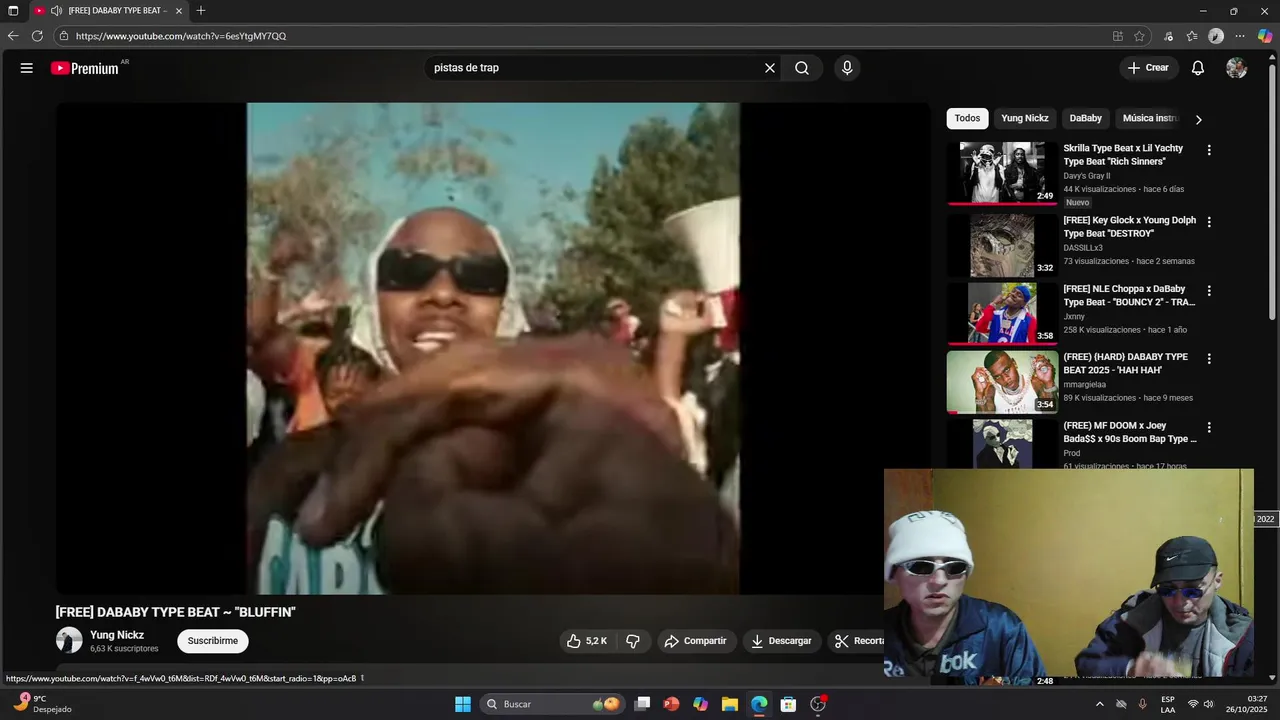The width and height of the screenshot is (1280, 720).
Task: Open Edge settings and more ellipsis
Action: 1240,36
